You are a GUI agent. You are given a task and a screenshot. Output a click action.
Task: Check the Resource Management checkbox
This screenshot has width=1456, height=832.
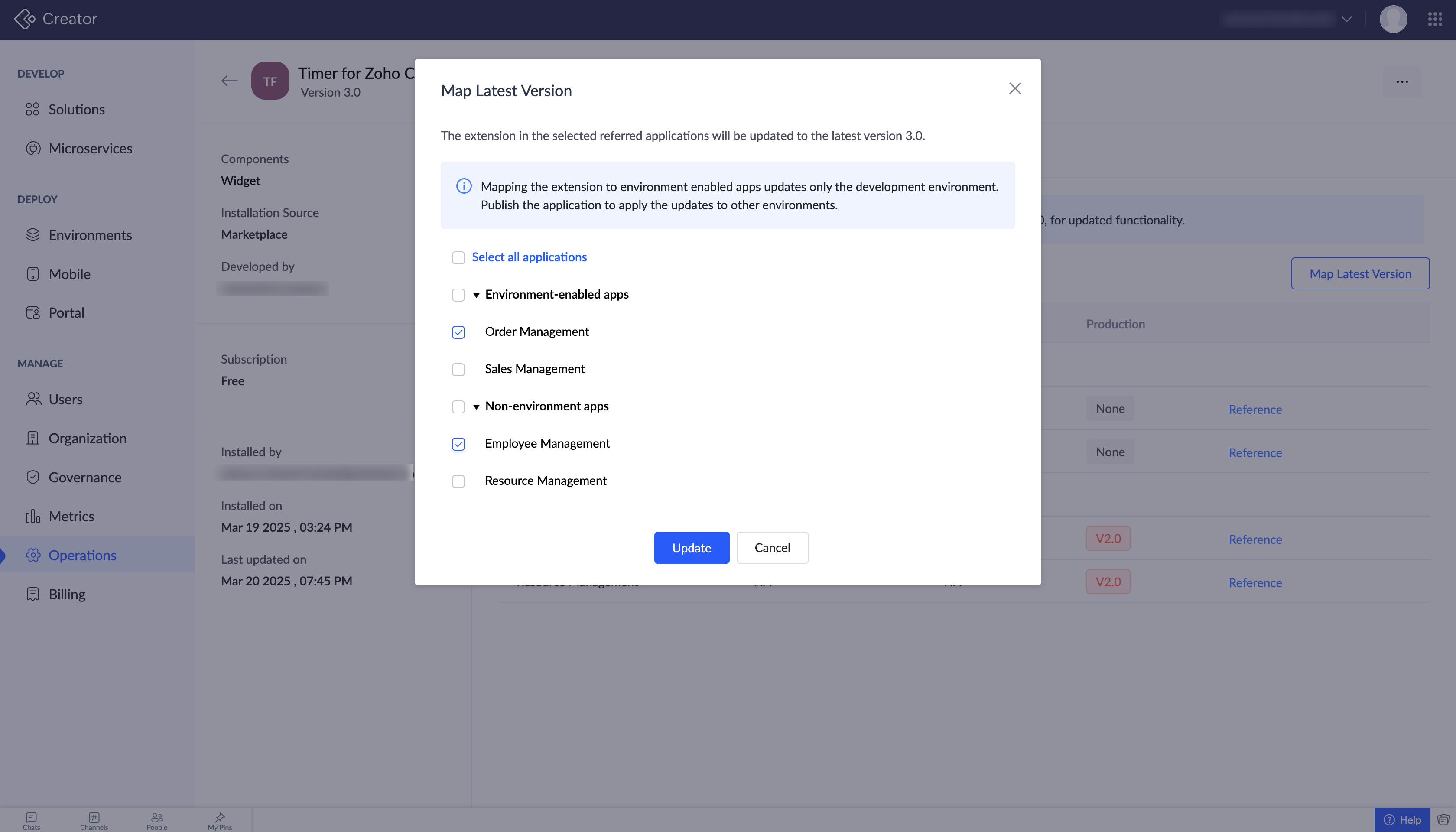(458, 482)
